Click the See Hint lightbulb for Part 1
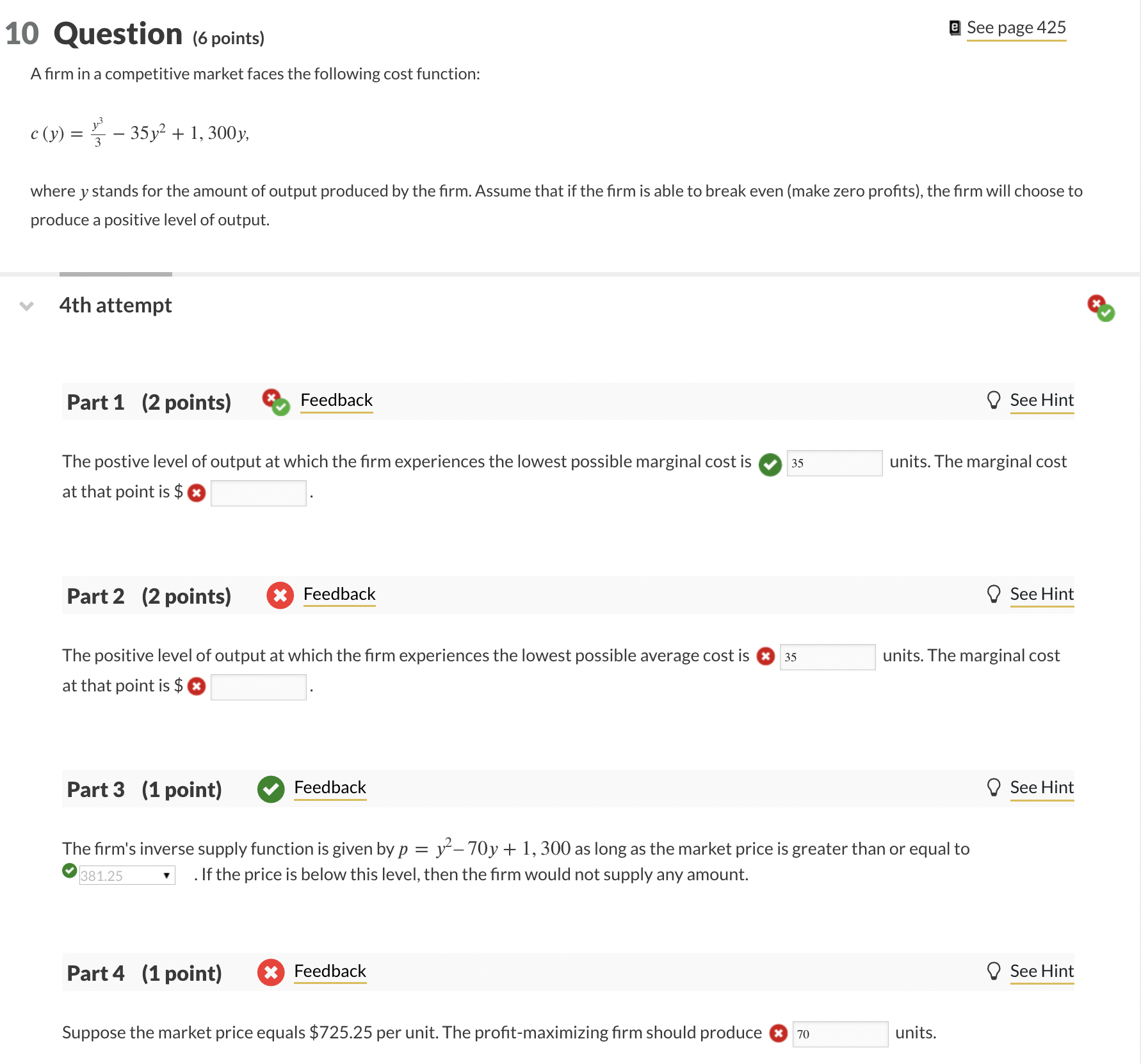1141x1064 pixels. coord(993,399)
